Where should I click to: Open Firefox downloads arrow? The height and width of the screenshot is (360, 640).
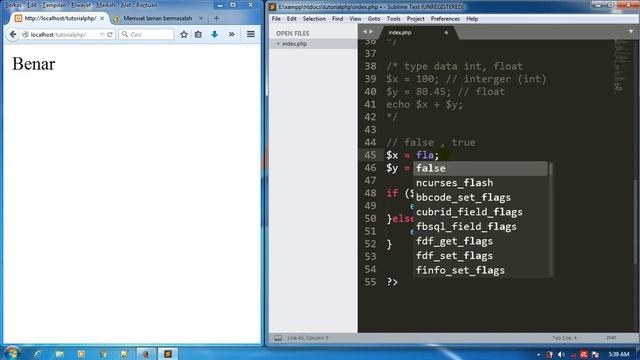pyautogui.click(x=215, y=35)
